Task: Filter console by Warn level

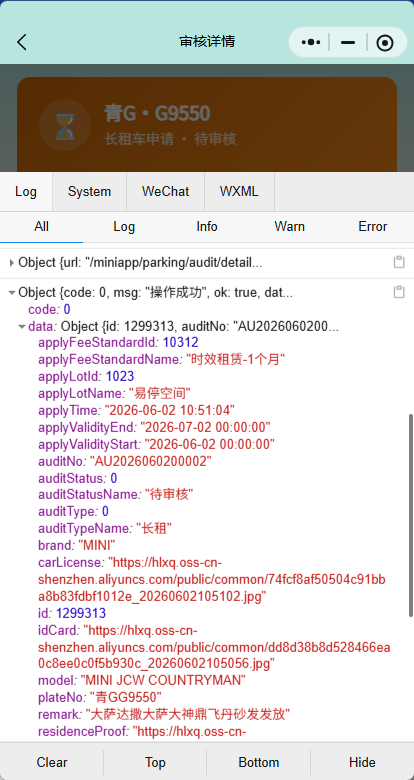Action: [x=290, y=227]
